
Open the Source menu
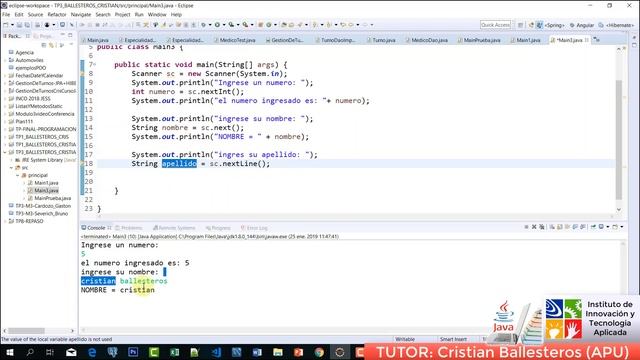pyautogui.click(x=35, y=14)
